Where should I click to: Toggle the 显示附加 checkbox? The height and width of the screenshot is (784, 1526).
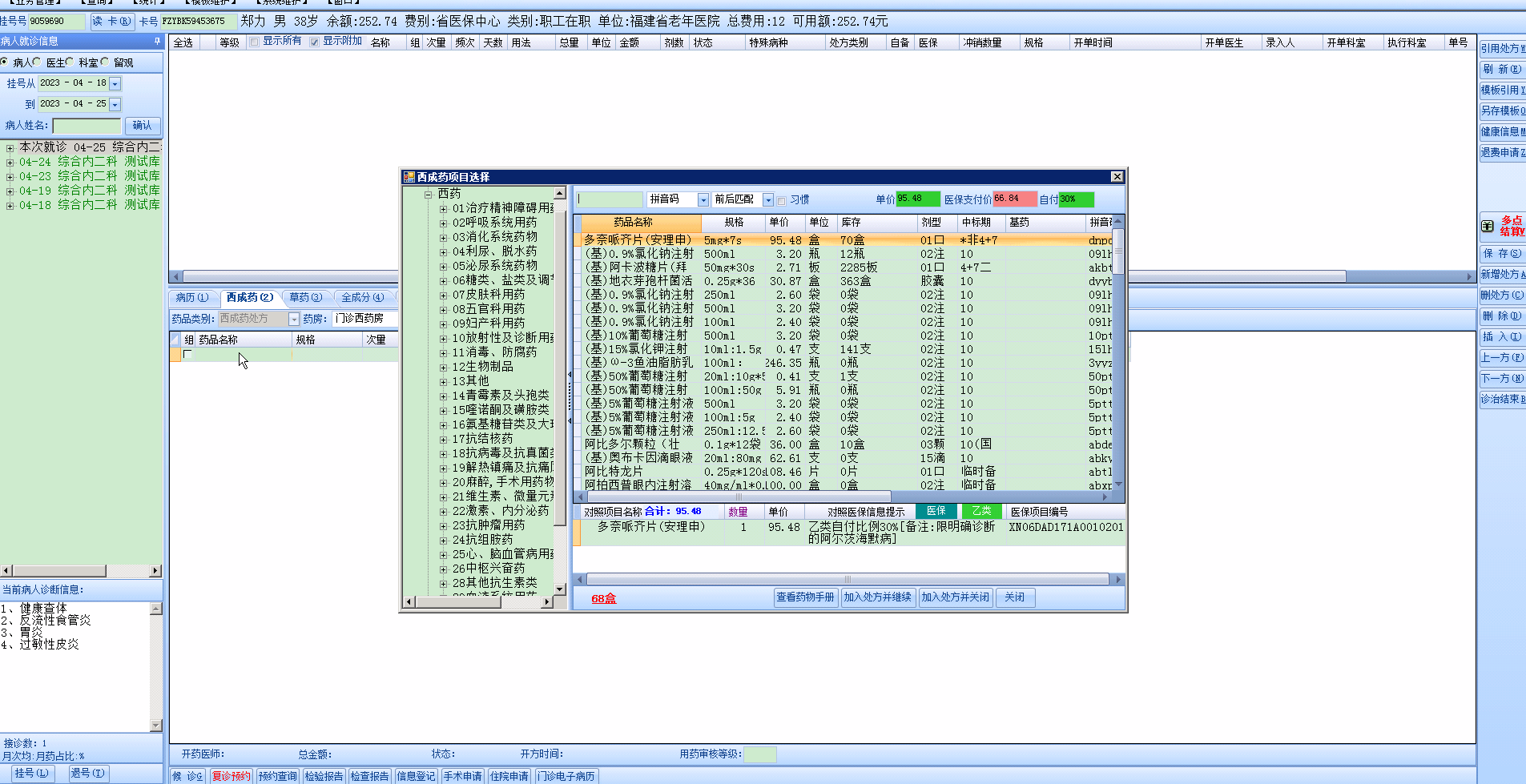[x=314, y=42]
